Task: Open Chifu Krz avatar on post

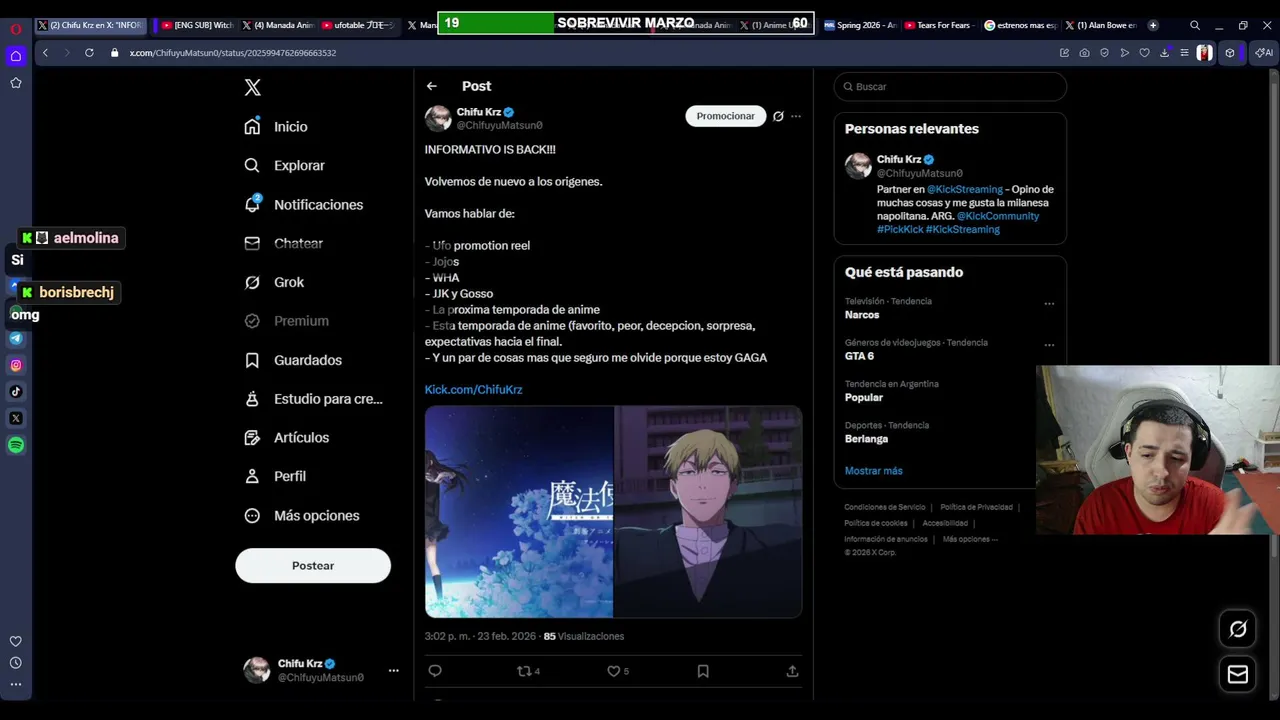Action: pos(438,118)
